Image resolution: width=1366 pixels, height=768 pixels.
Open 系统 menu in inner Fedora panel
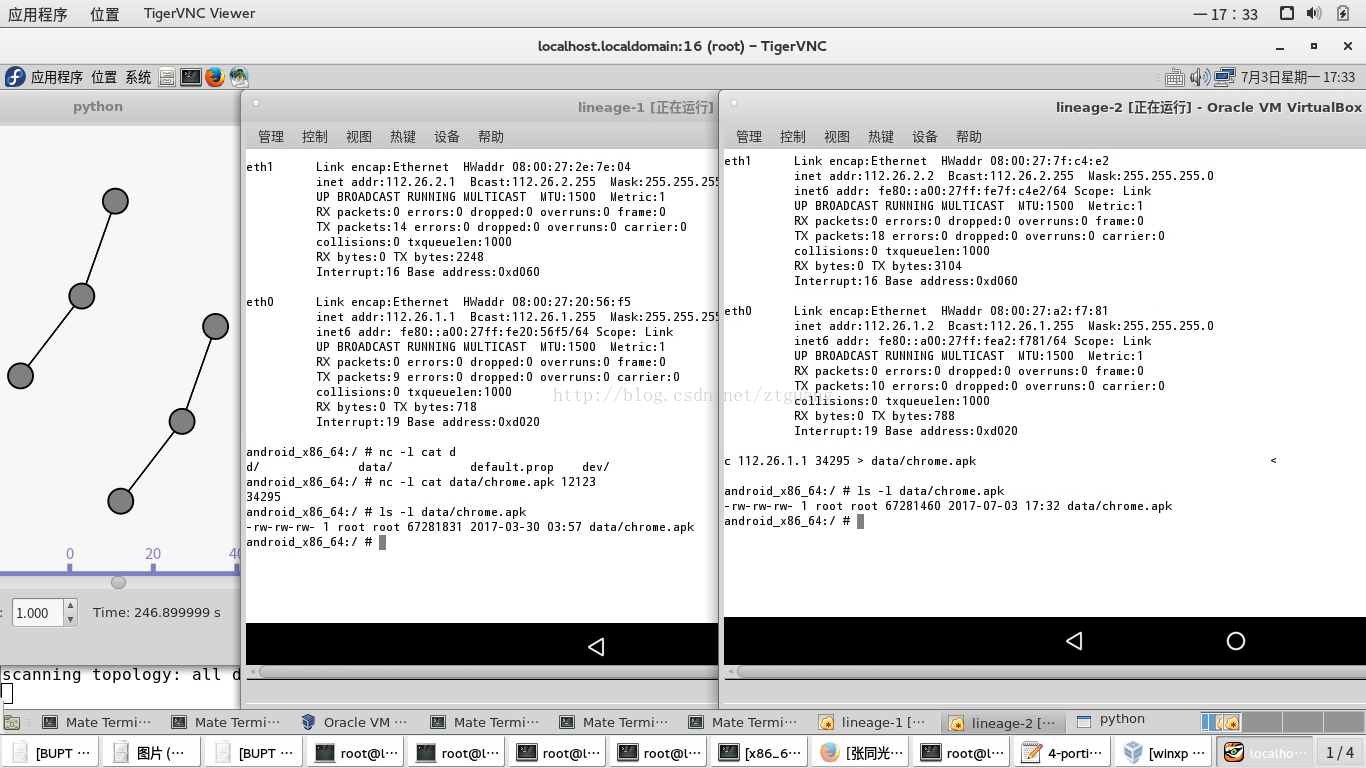pyautogui.click(x=139, y=77)
